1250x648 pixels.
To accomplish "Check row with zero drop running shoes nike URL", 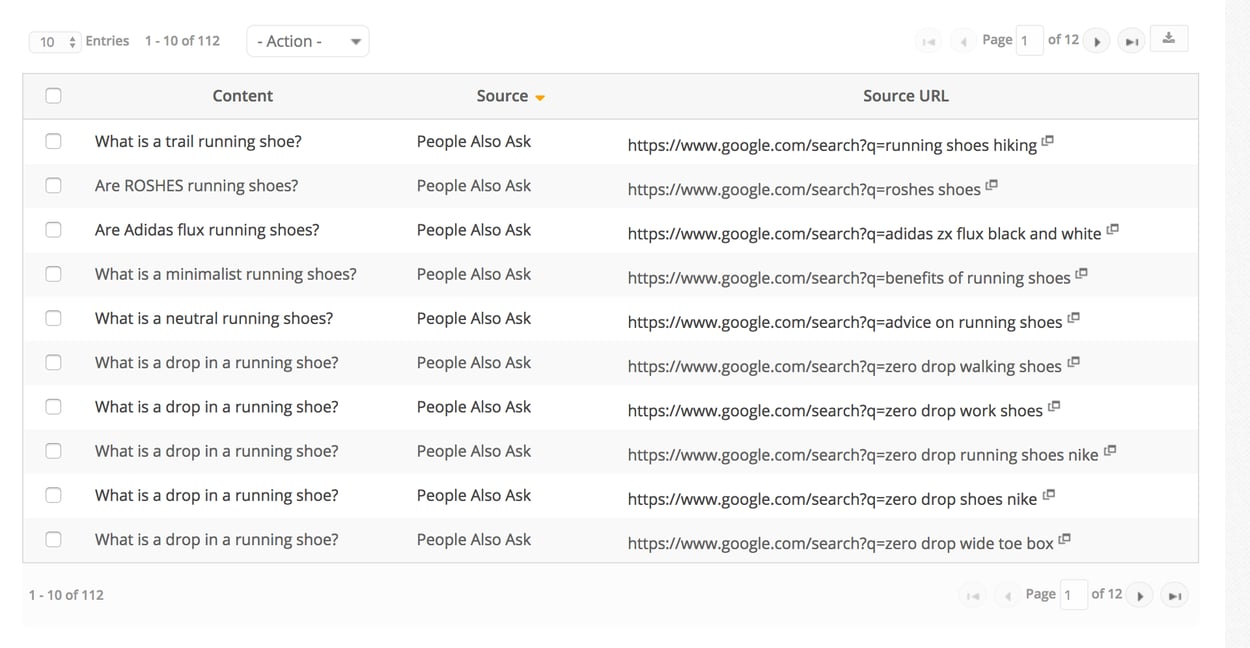I will click(x=53, y=451).
